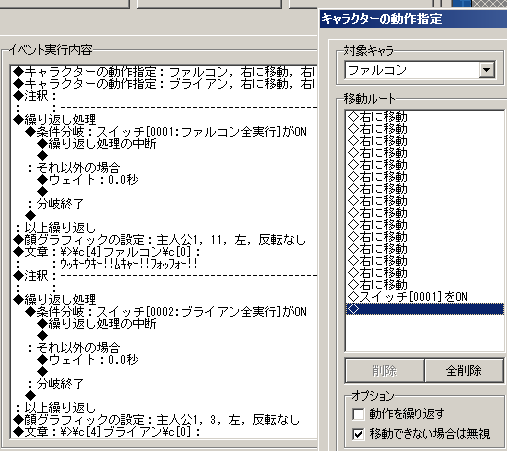Select the highlighted empty route entry diamond
507x451 pixels.
tap(425, 309)
